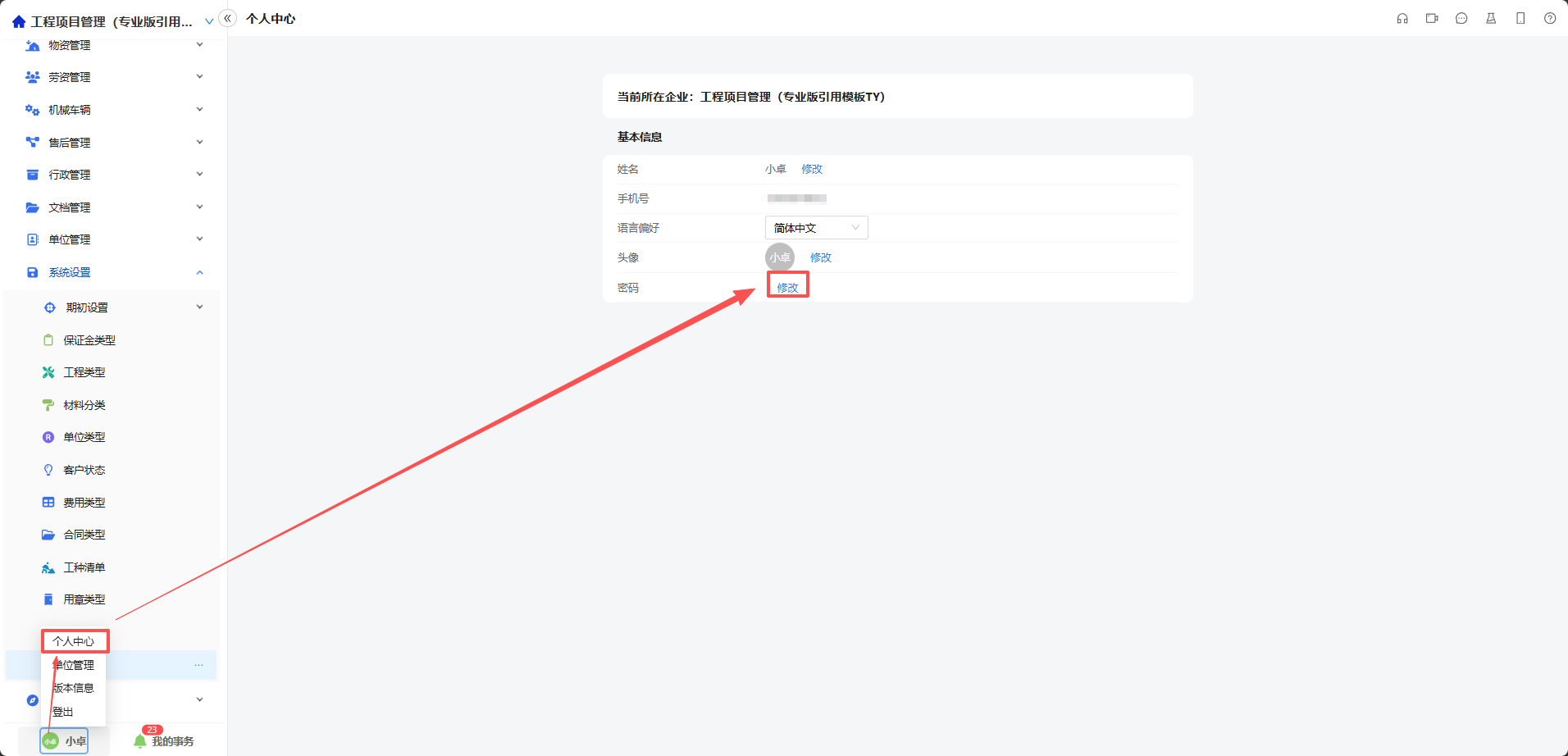The width and height of the screenshot is (1568, 756).
Task: Click the 机械车辆 gears icon
Action: [x=33, y=110]
